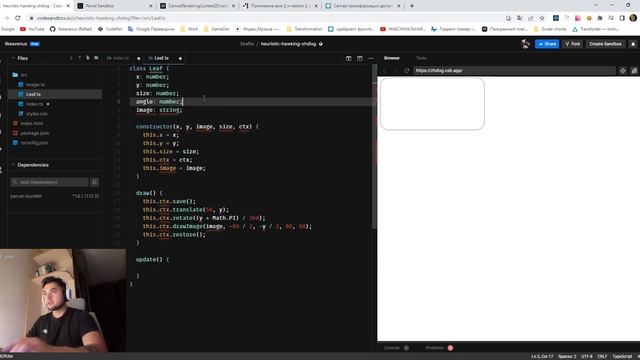Viewport: 640px width, 360px height.
Task: Open the editor more options menu
Action: tap(371, 58)
